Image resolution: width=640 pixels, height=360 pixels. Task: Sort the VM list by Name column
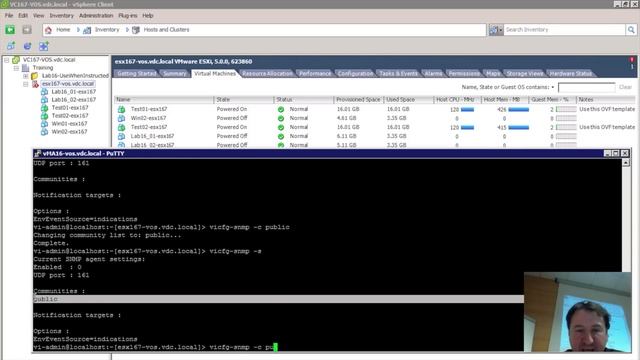point(164,100)
